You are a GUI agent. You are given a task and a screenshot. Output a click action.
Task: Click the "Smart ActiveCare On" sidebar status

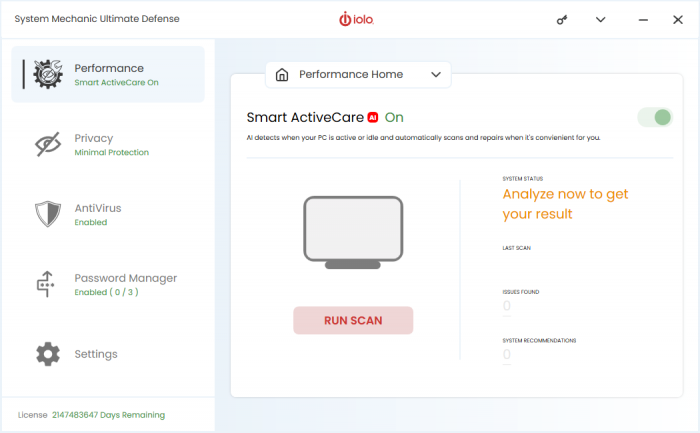point(117,83)
